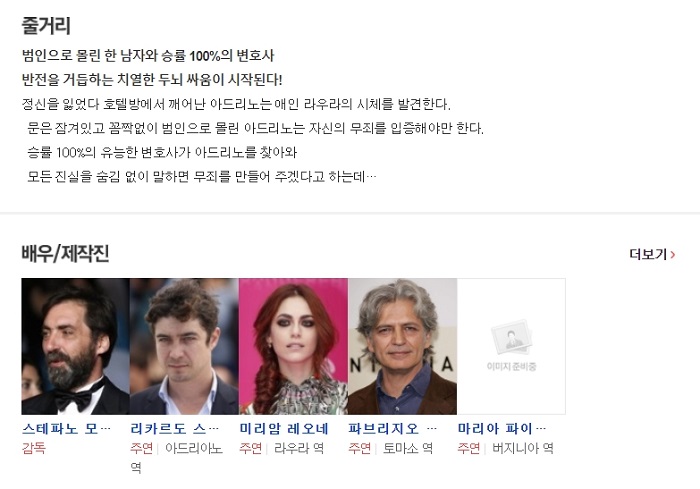Click the red chevron next to 더보기

[673, 255]
